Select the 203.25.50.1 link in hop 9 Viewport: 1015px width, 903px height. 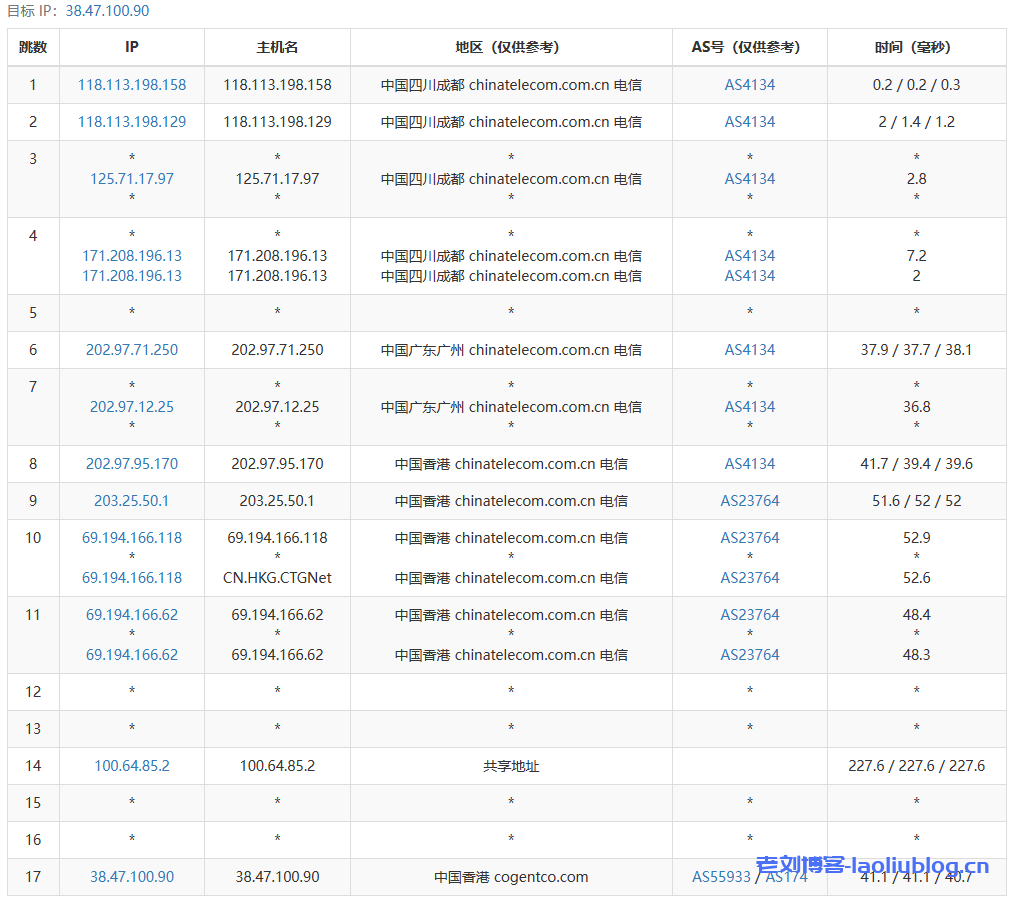point(131,500)
